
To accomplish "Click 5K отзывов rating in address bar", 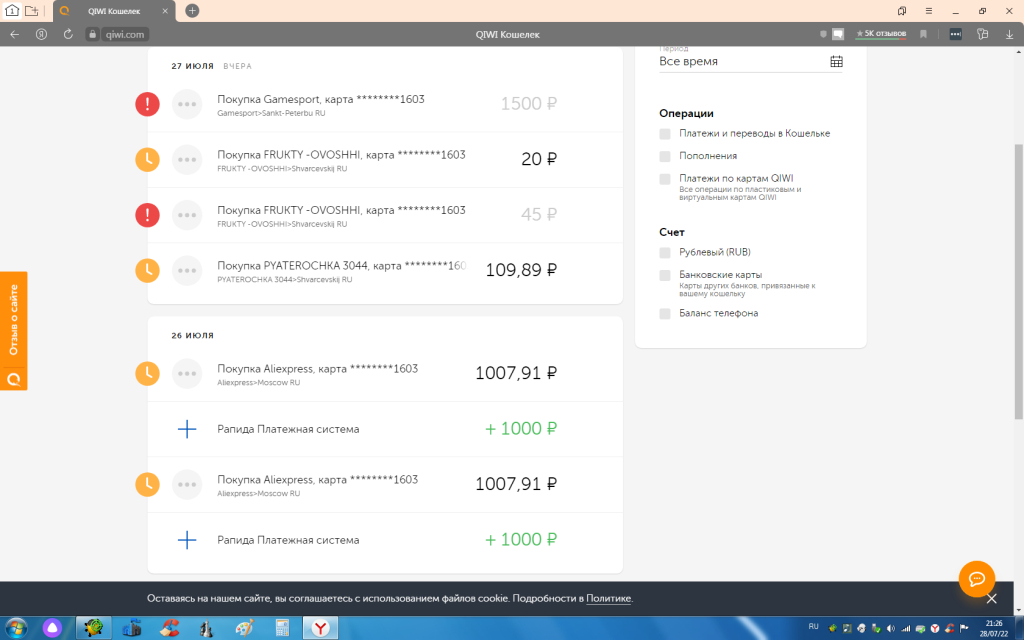I will [881, 34].
